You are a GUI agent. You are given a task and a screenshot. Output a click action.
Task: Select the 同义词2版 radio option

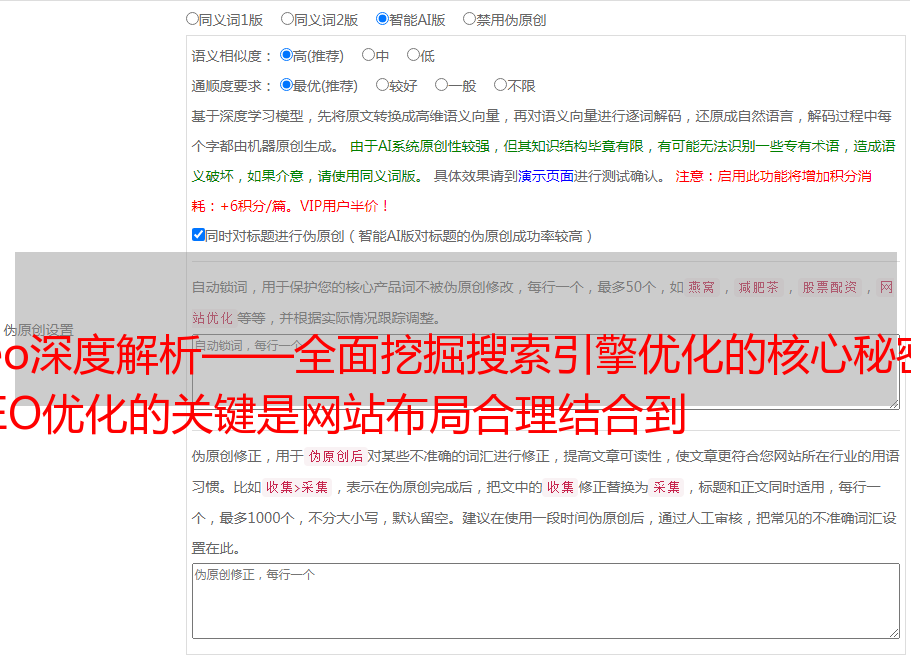[287, 19]
